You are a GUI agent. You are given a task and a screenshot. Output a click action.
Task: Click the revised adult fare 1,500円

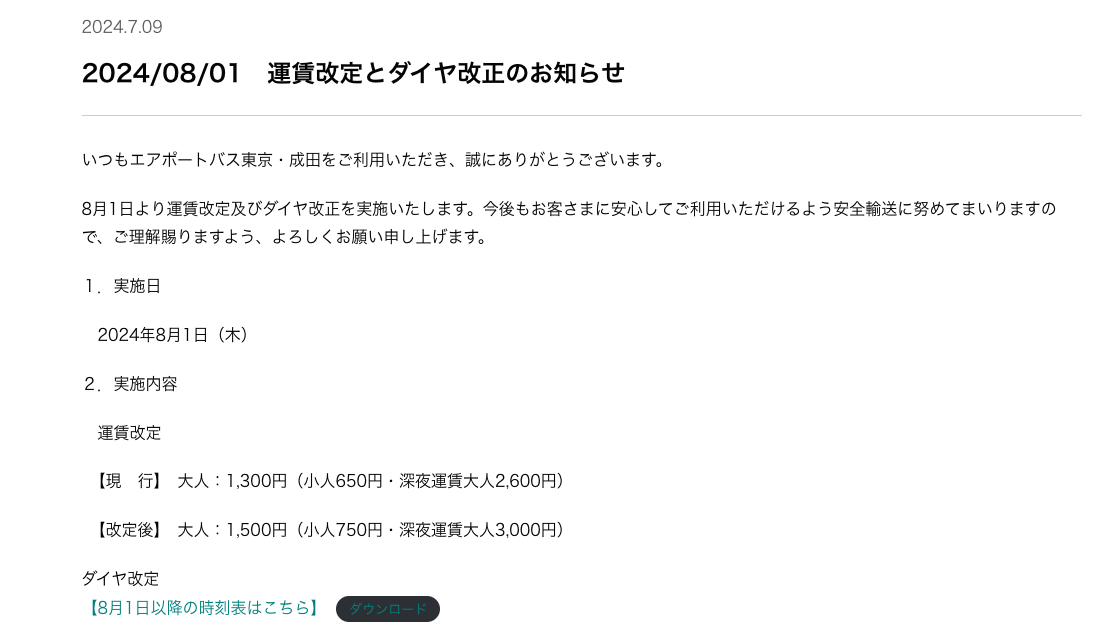tap(257, 530)
